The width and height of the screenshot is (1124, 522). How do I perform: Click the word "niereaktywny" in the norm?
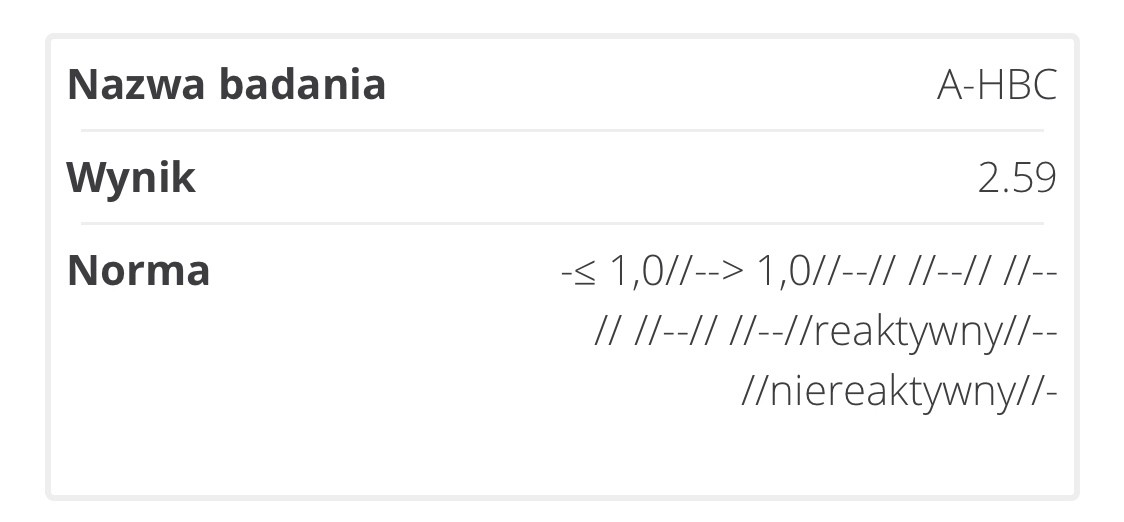(893, 392)
